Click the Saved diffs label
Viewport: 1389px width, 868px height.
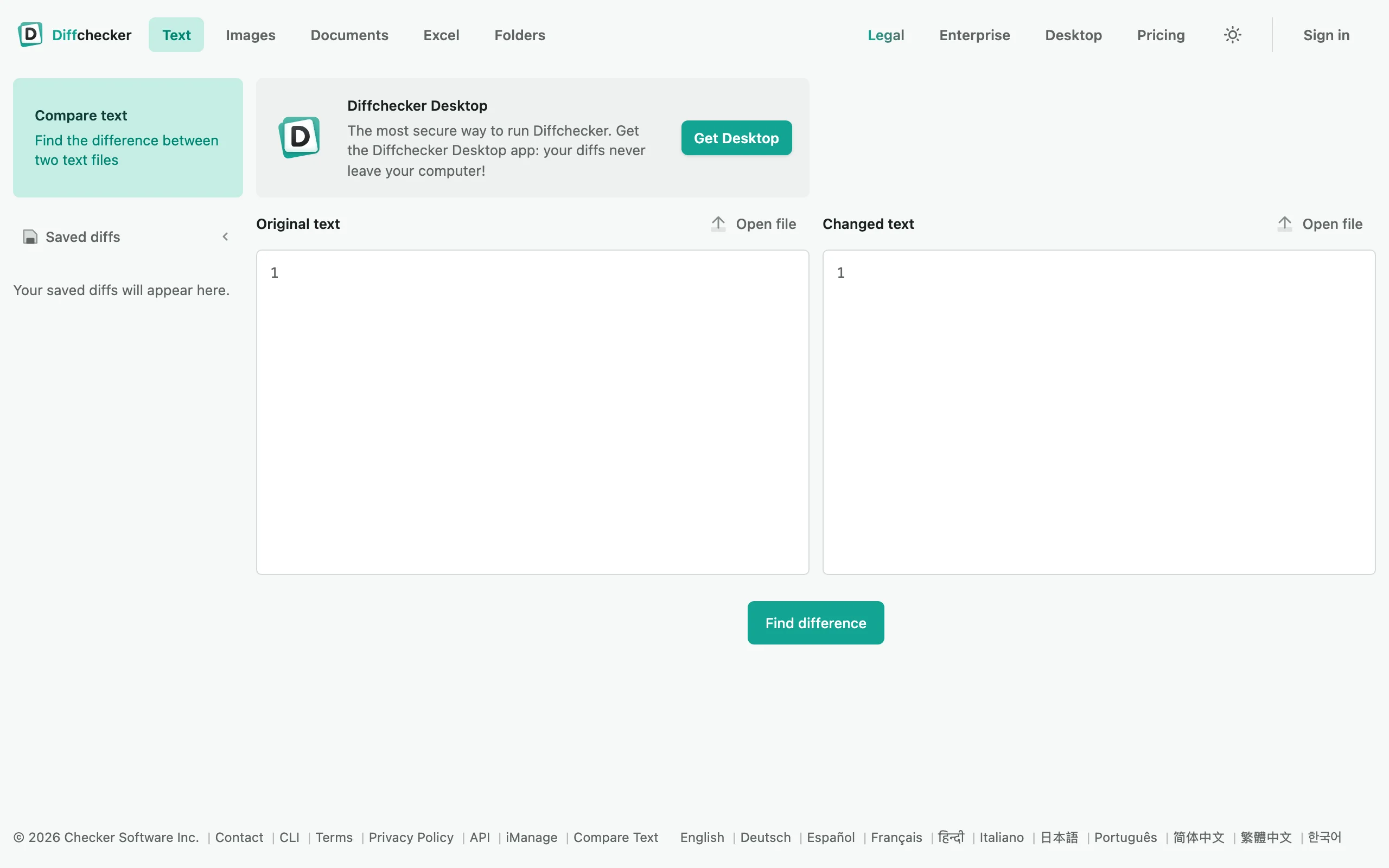click(x=82, y=237)
